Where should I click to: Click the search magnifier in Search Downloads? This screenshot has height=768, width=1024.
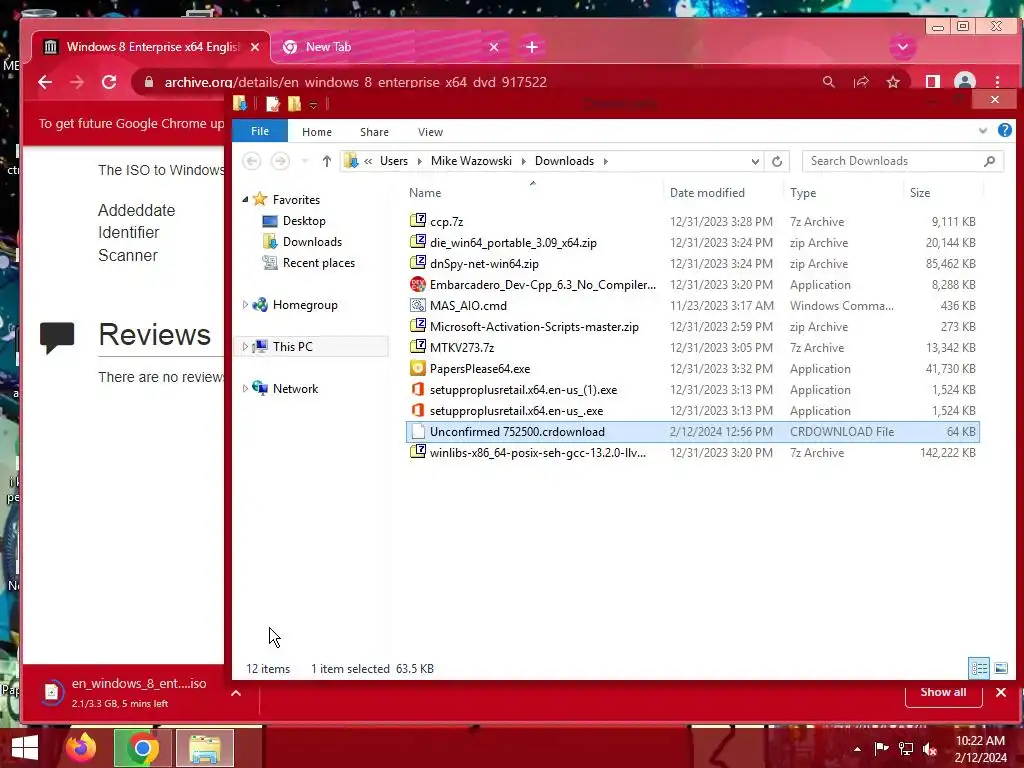click(989, 161)
